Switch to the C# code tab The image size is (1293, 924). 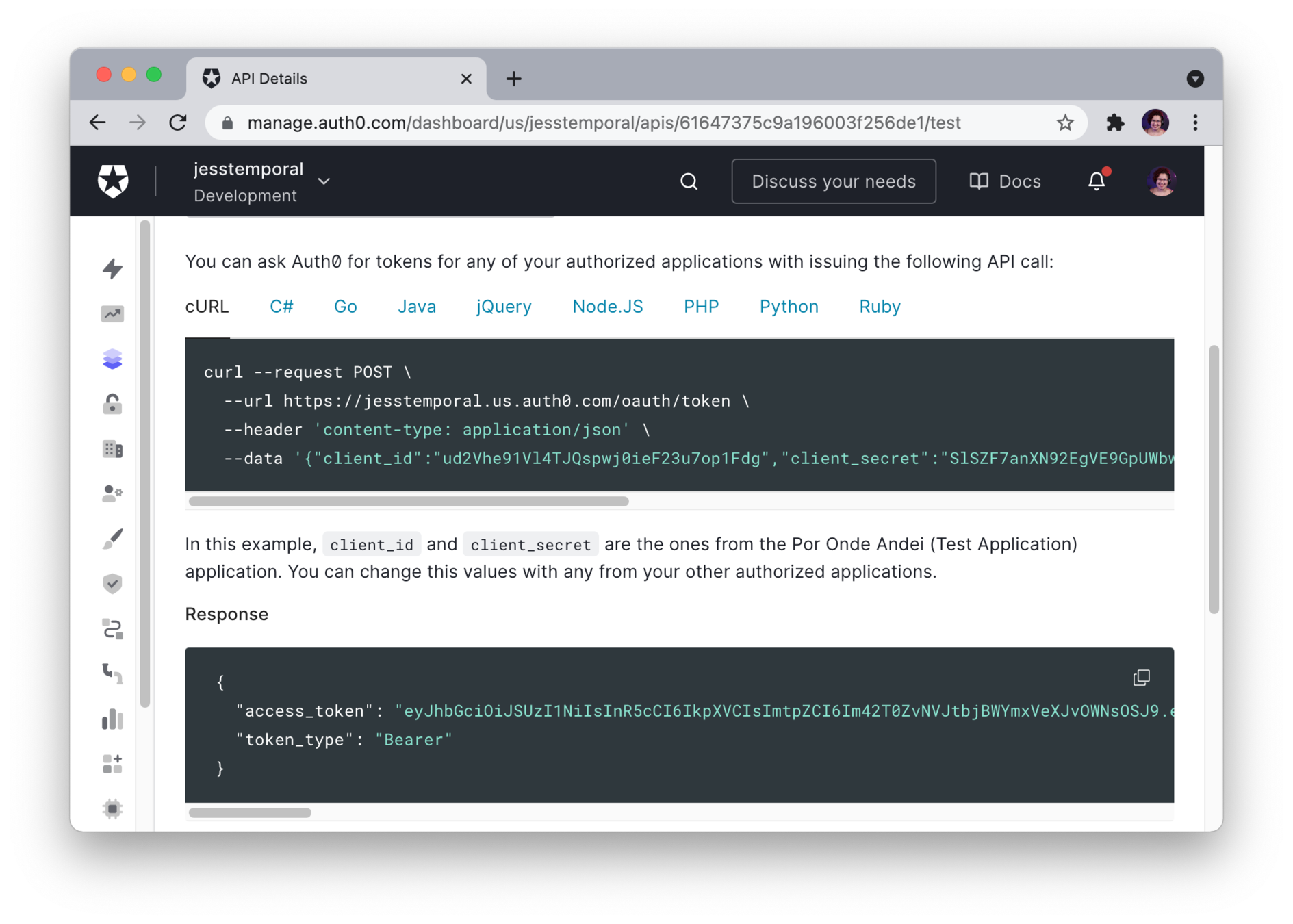click(281, 307)
